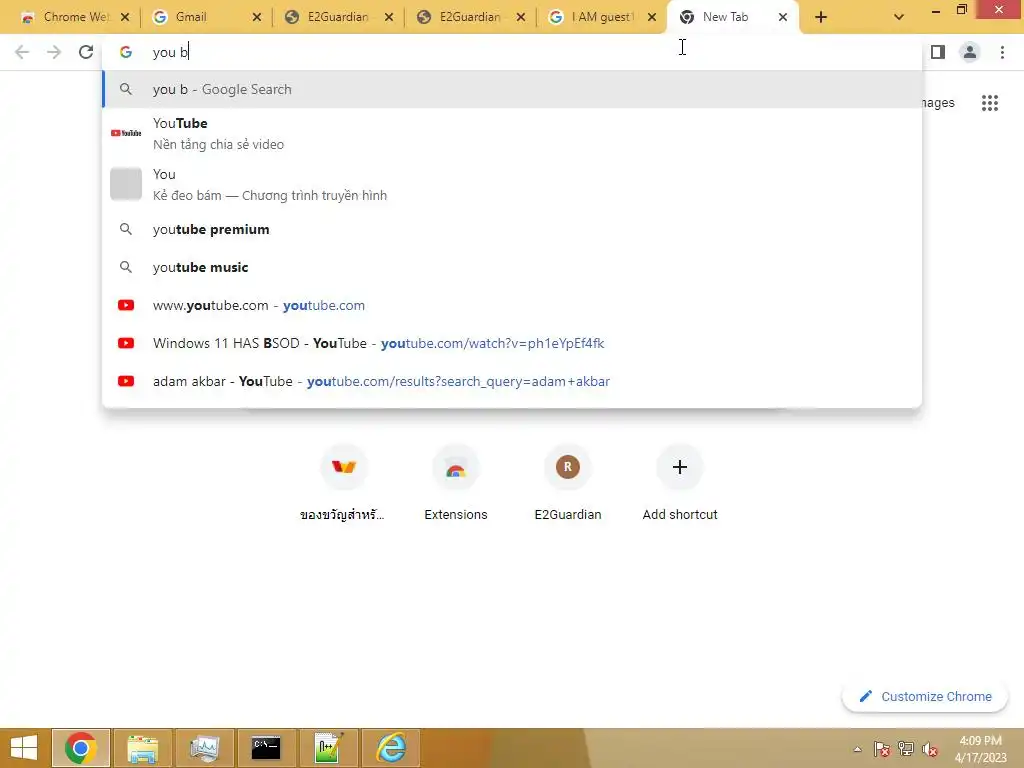Select 'you b - Google Search' suggestion
Screen dimensions: 1024x768
tap(512, 89)
